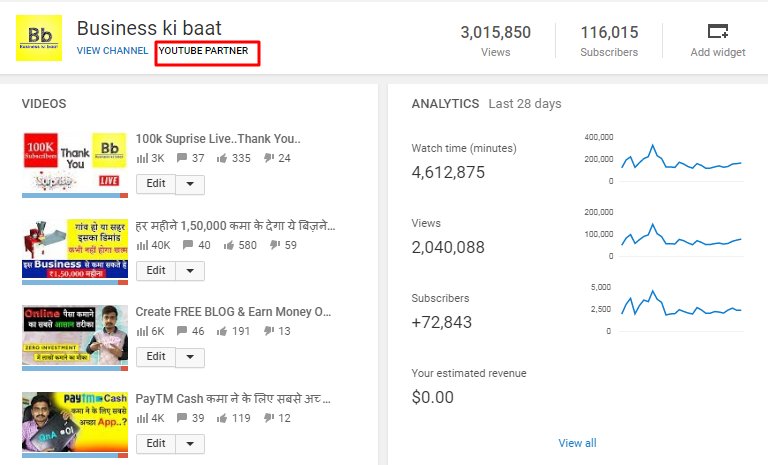
Task: Click the 3,015,850 total views count
Action: [495, 32]
